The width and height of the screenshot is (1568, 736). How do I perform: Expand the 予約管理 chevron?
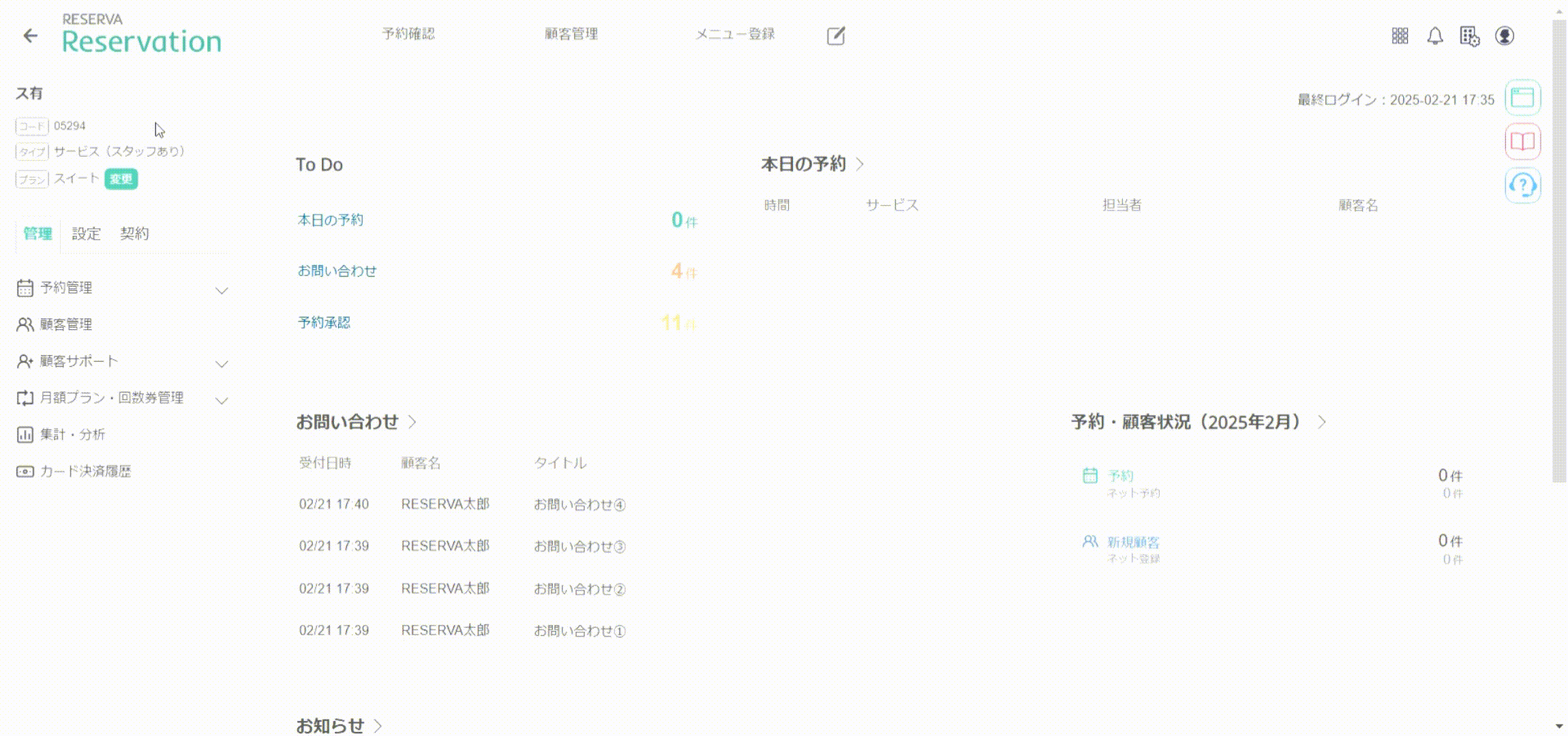tap(222, 290)
